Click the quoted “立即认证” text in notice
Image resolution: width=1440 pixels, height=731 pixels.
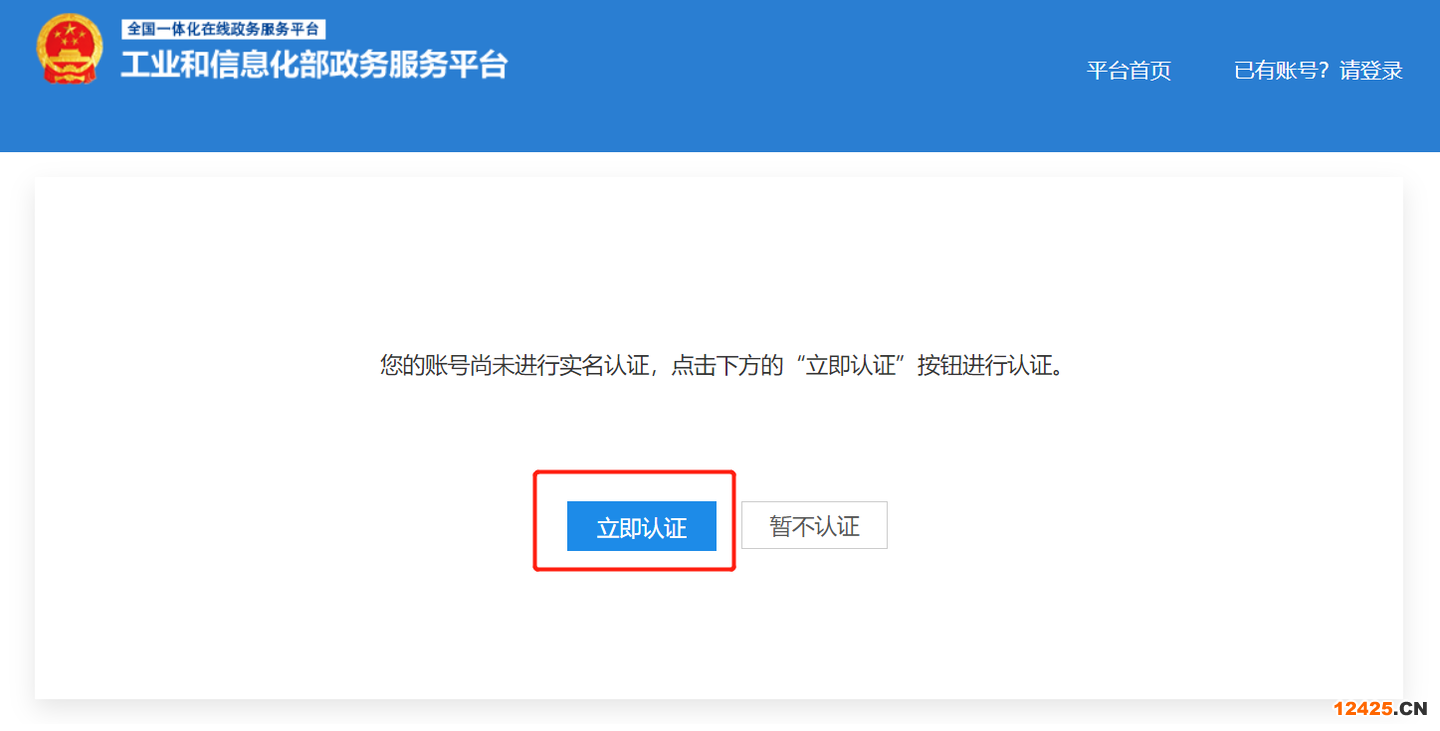851,365
